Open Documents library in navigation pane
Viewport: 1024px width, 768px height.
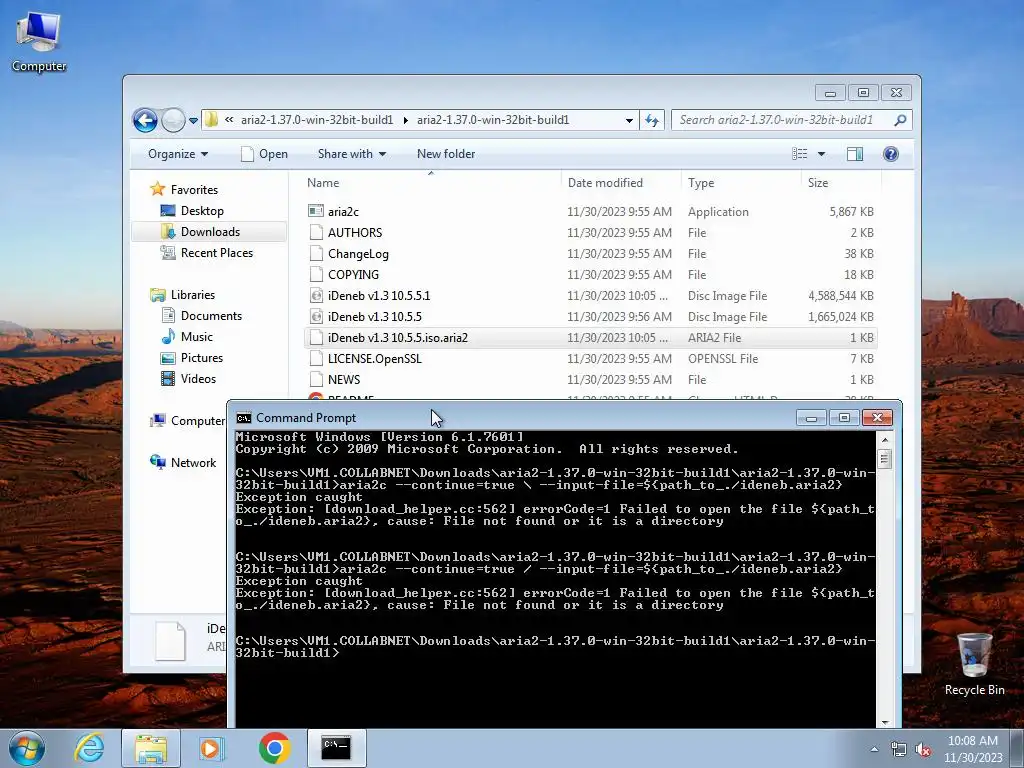pyautogui.click(x=211, y=315)
